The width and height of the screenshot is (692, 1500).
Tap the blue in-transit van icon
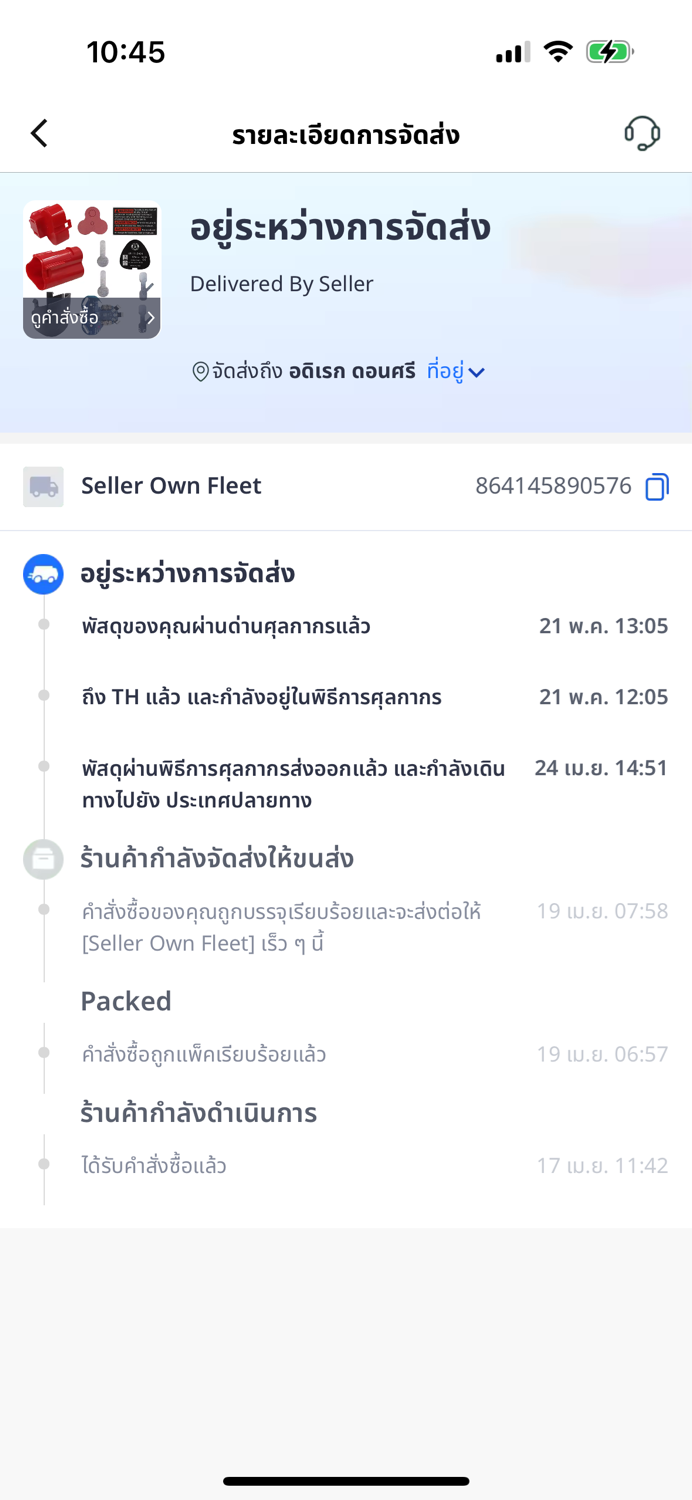click(x=43, y=574)
